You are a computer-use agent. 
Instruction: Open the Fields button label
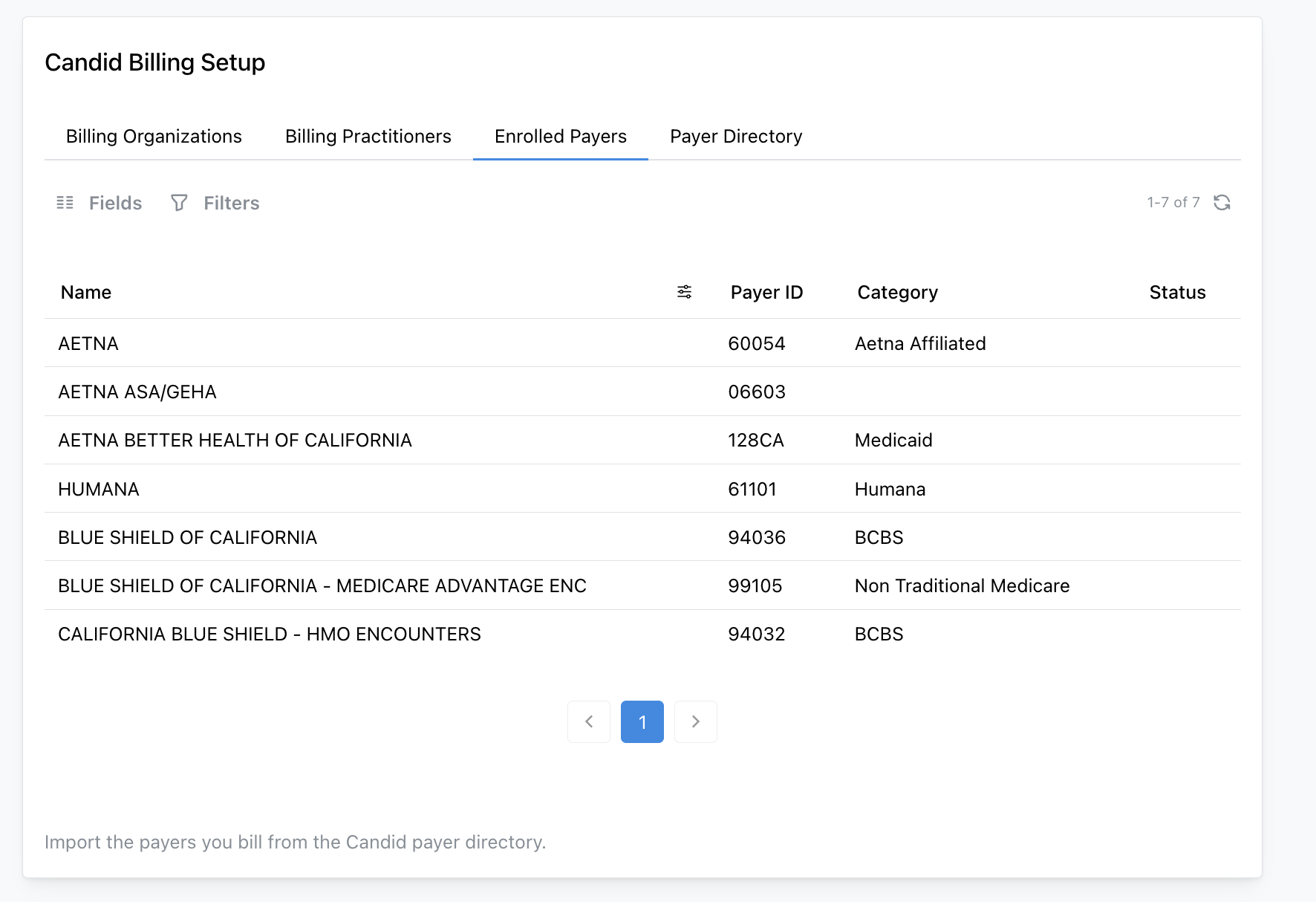(115, 203)
